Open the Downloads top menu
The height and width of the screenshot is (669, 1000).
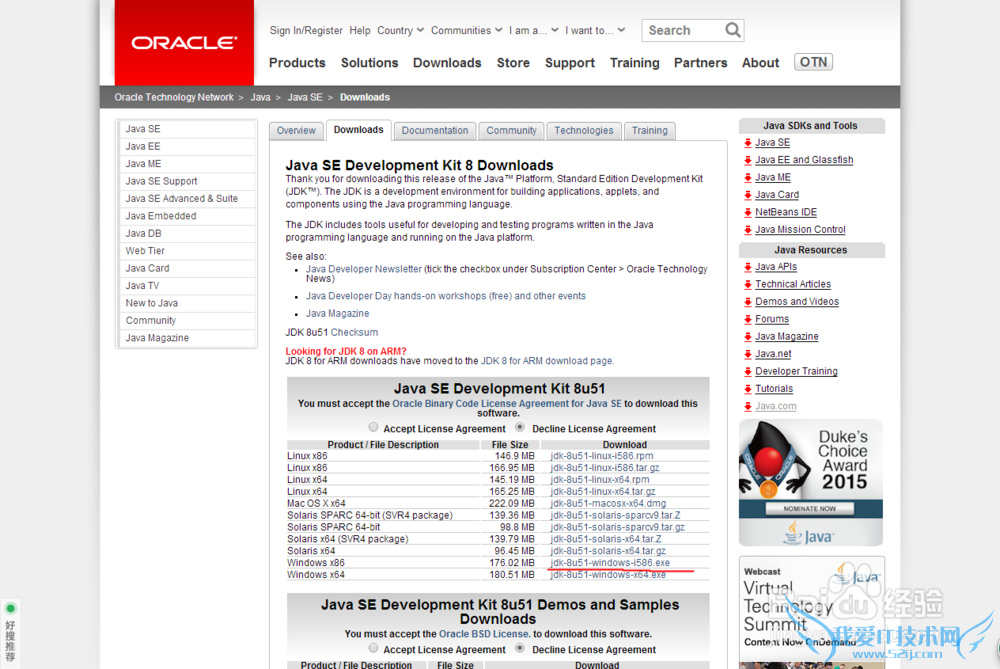point(447,62)
